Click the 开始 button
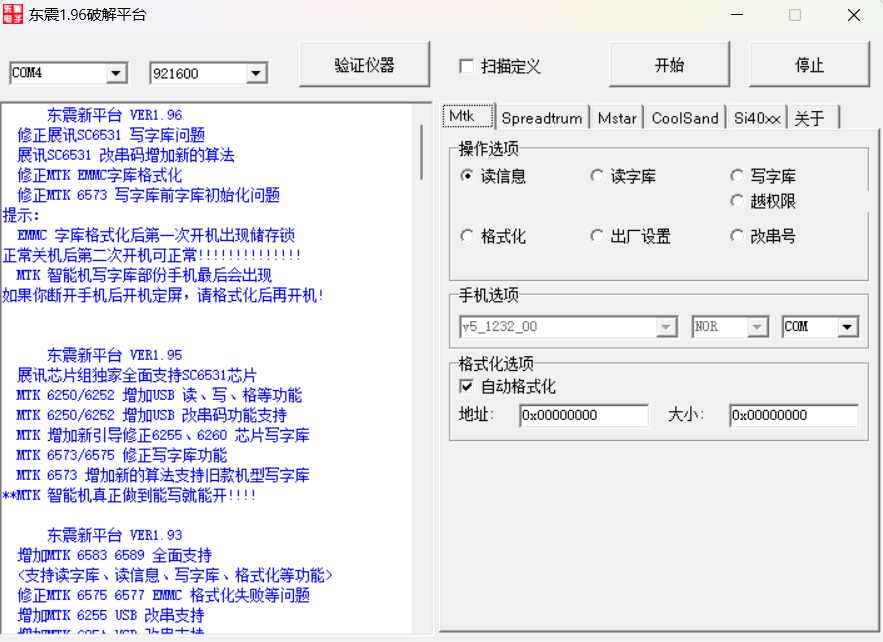The image size is (883, 642). coord(669,65)
